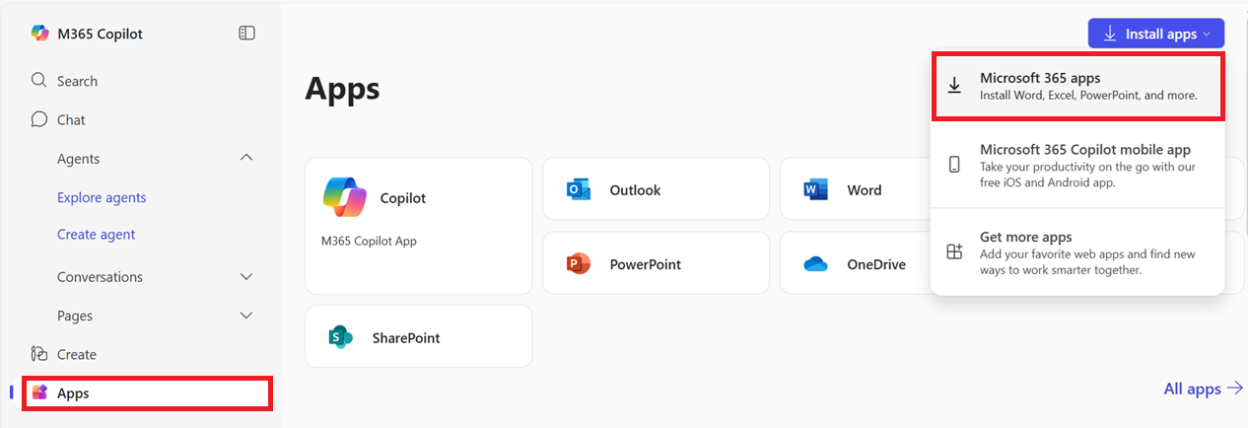The width and height of the screenshot is (1248, 428).
Task: Open the Explore agents link
Action: pyautogui.click(x=102, y=197)
